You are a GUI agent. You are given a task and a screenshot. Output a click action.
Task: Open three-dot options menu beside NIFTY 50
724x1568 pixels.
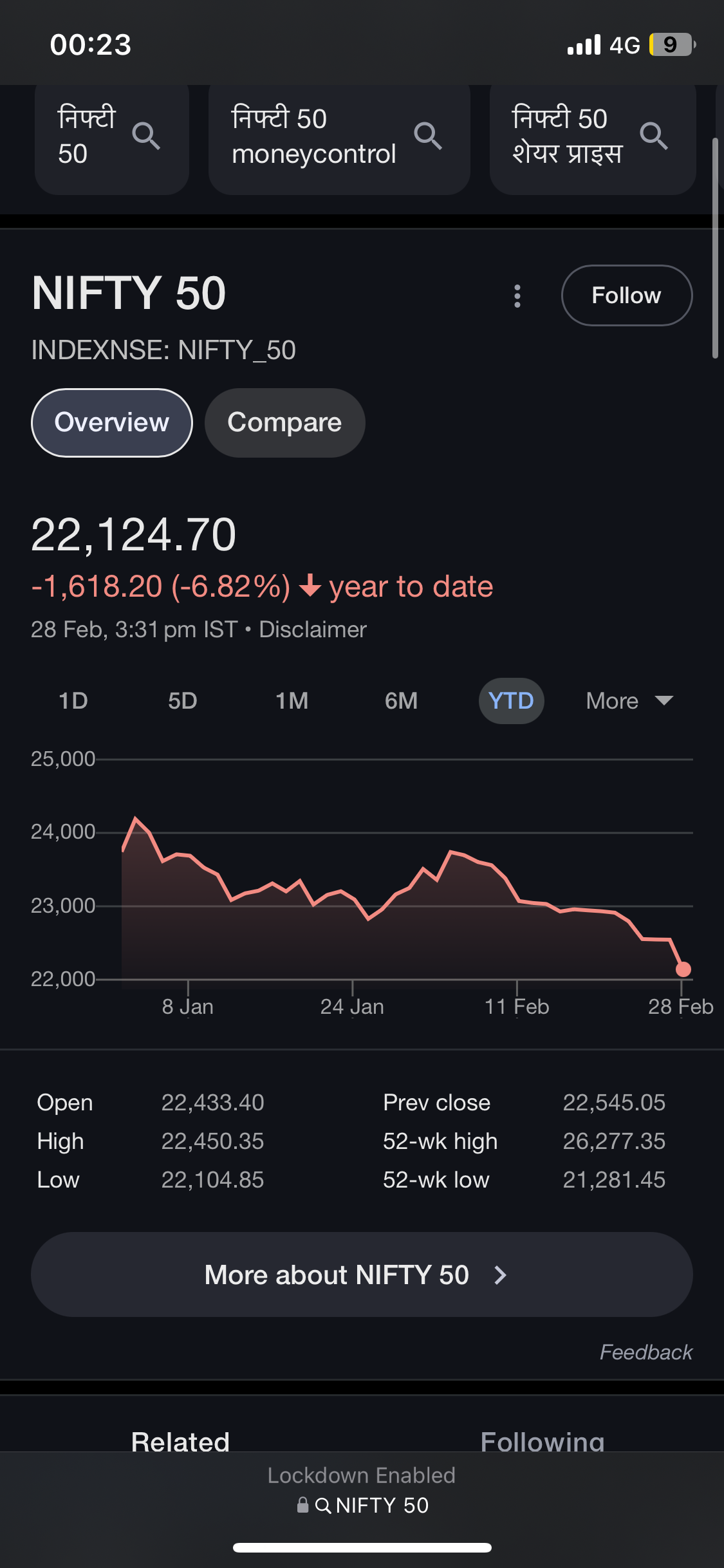pos(517,296)
